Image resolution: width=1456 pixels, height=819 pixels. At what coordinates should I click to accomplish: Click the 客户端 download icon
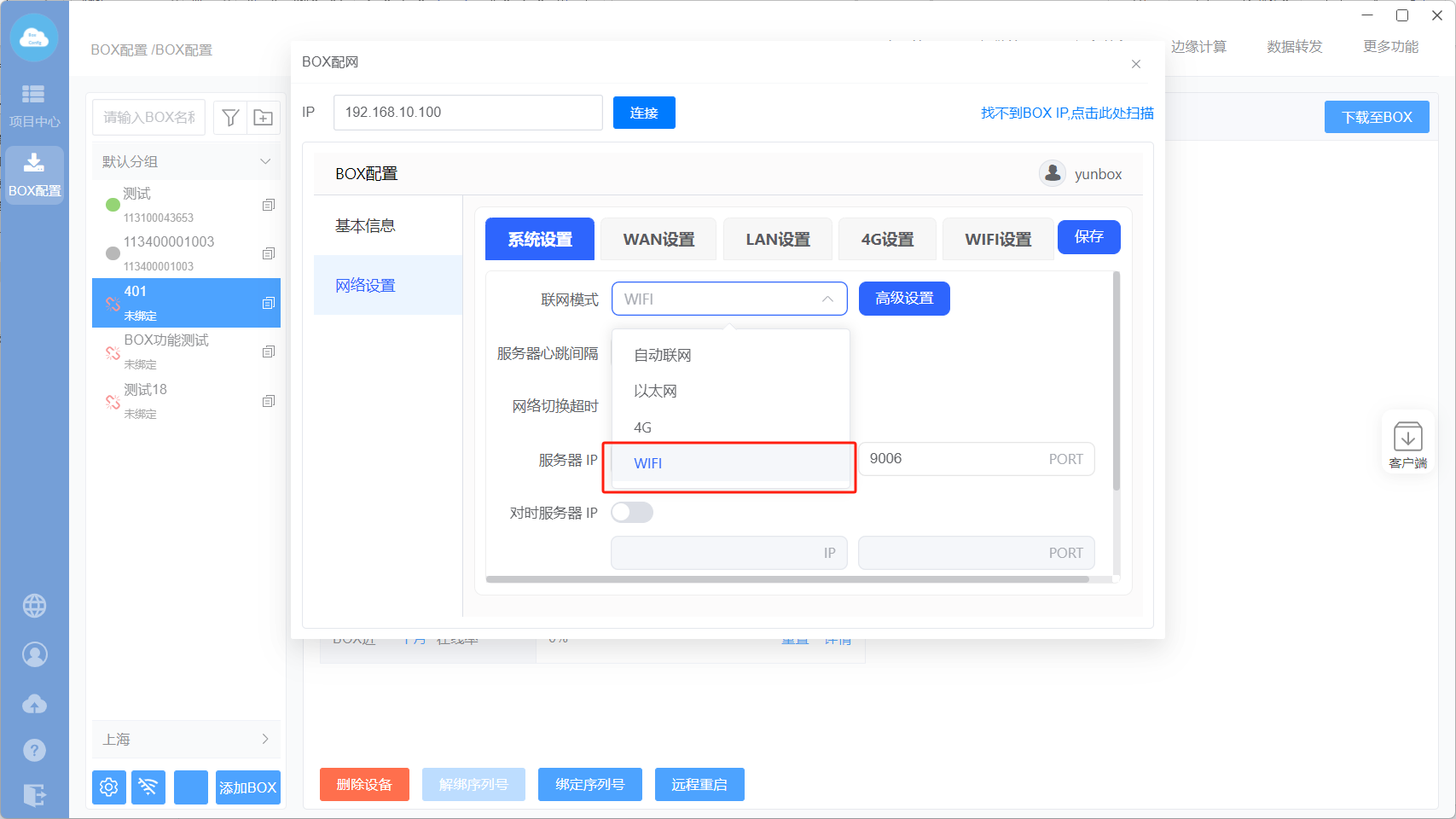tap(1407, 444)
